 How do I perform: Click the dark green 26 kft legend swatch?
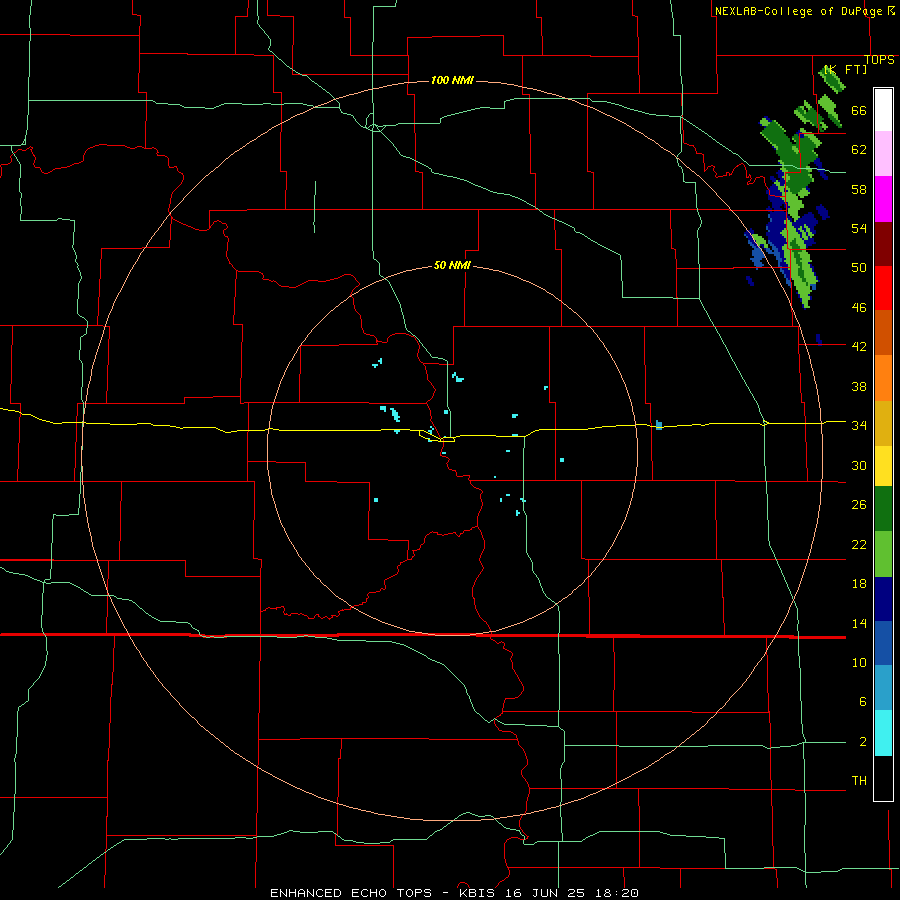tap(883, 509)
